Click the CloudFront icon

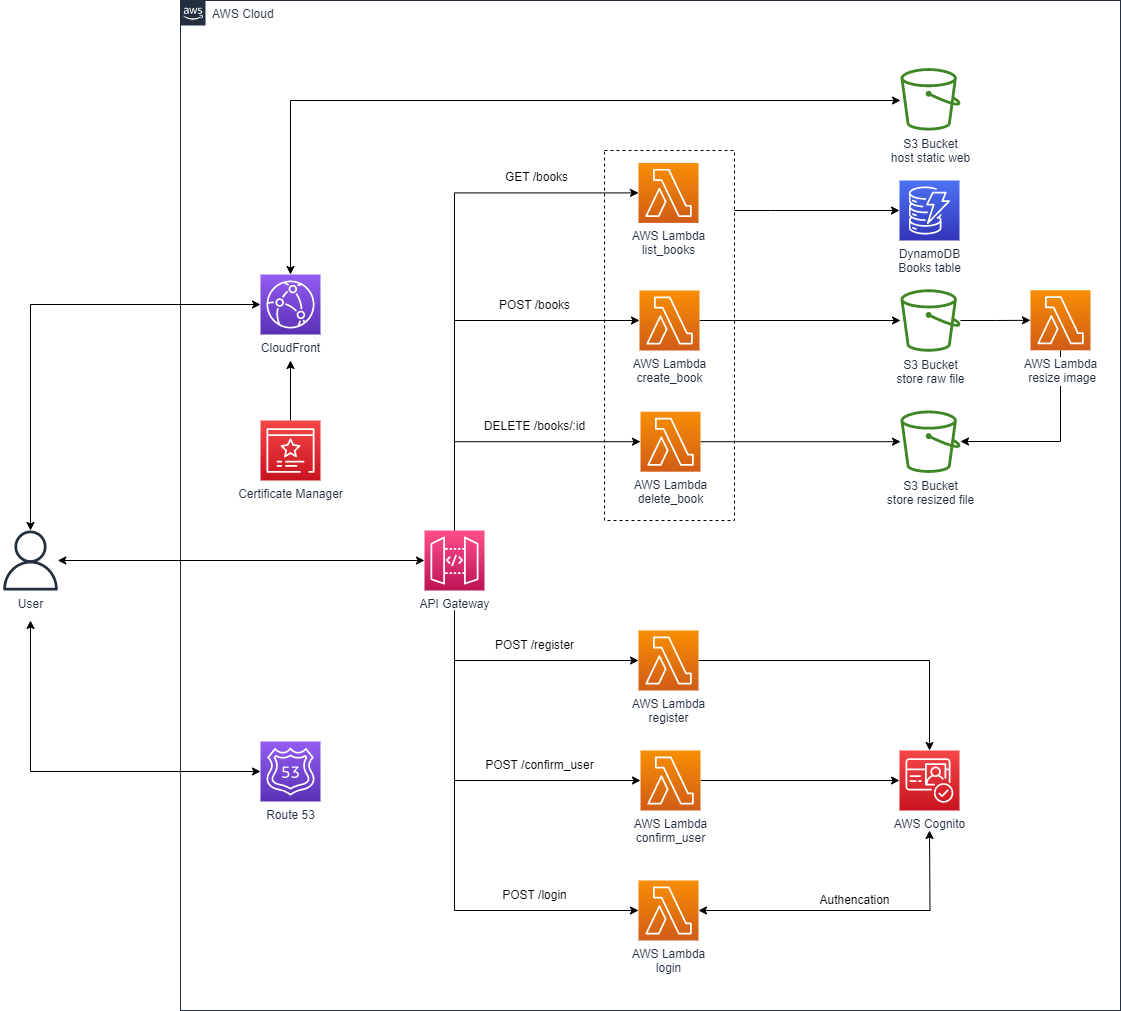(290, 305)
